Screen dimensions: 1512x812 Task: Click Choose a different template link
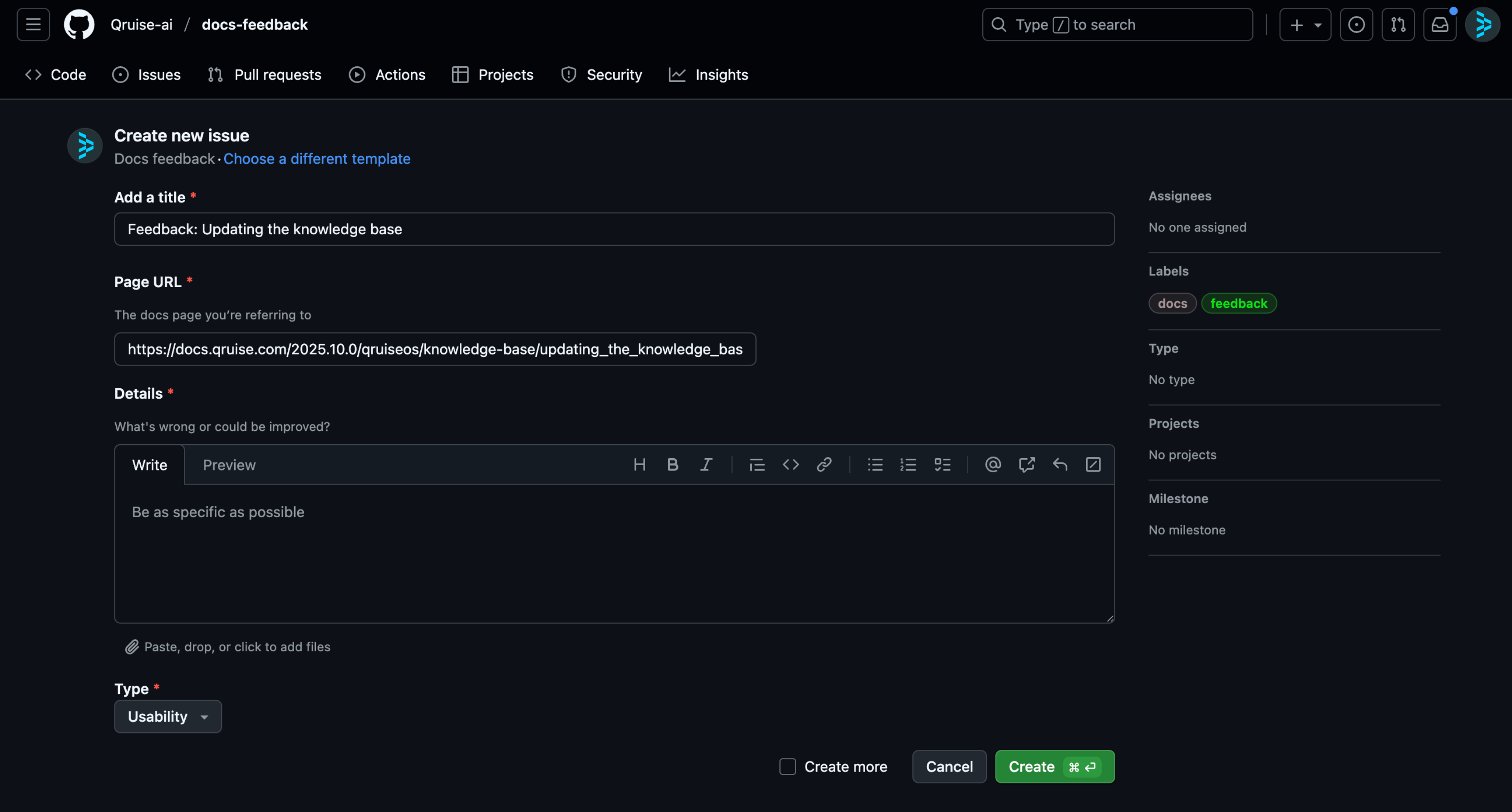point(317,158)
